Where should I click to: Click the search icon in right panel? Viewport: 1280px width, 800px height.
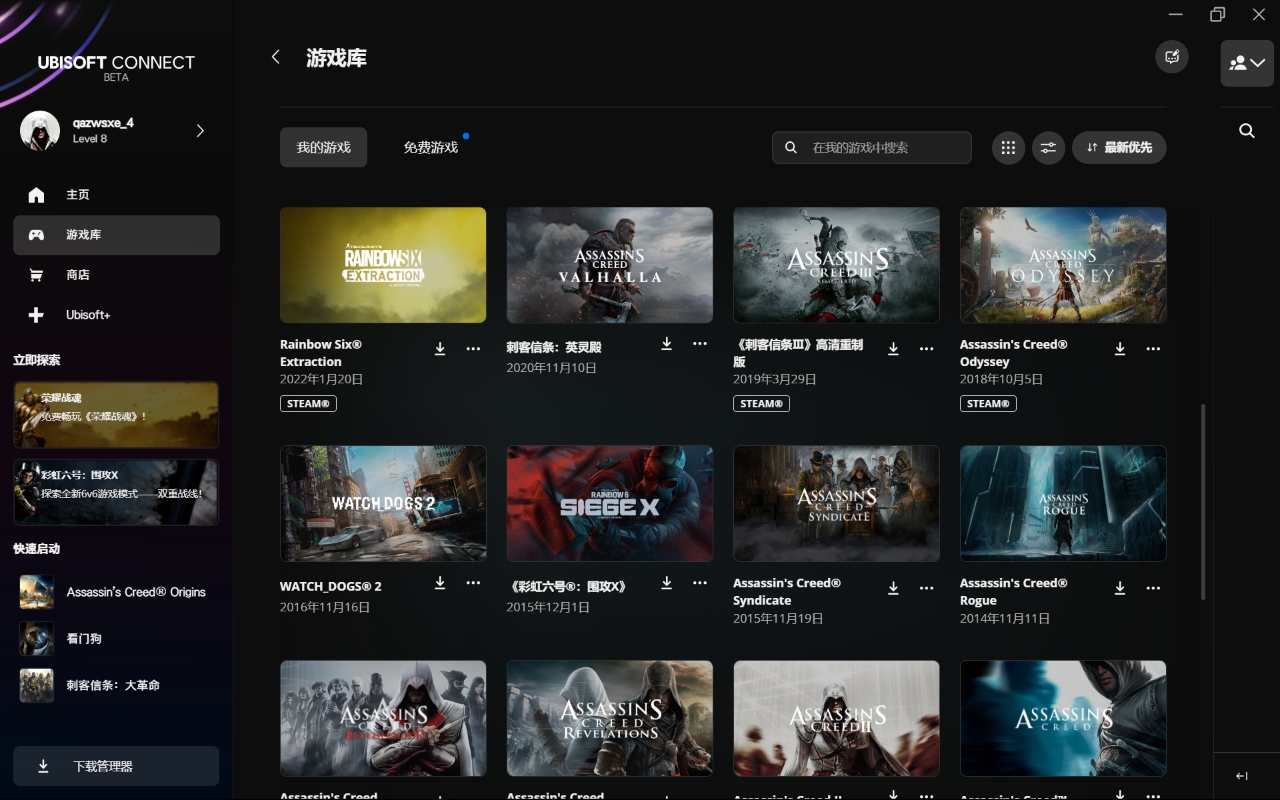click(x=1247, y=131)
